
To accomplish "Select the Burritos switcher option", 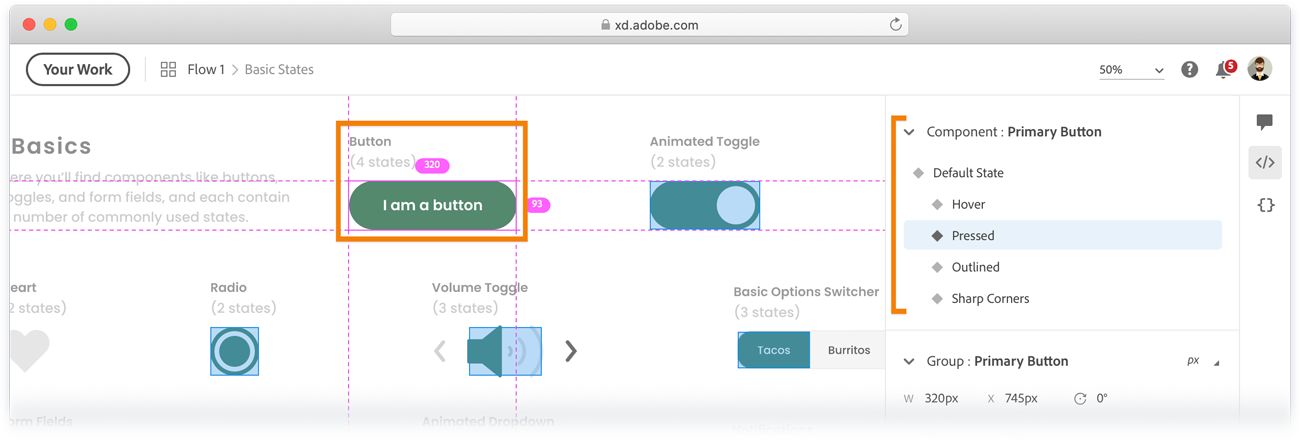I will coord(849,350).
